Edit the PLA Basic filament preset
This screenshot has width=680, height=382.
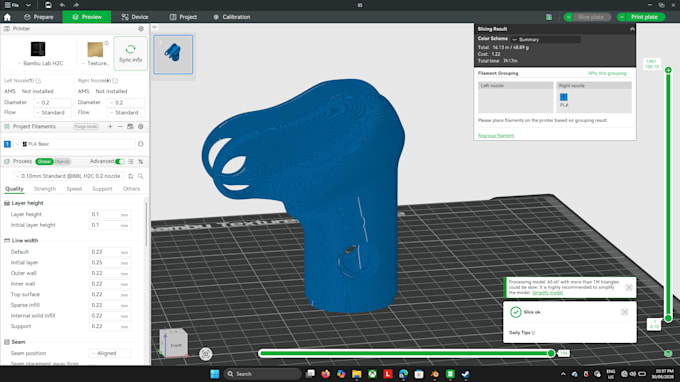point(141,144)
